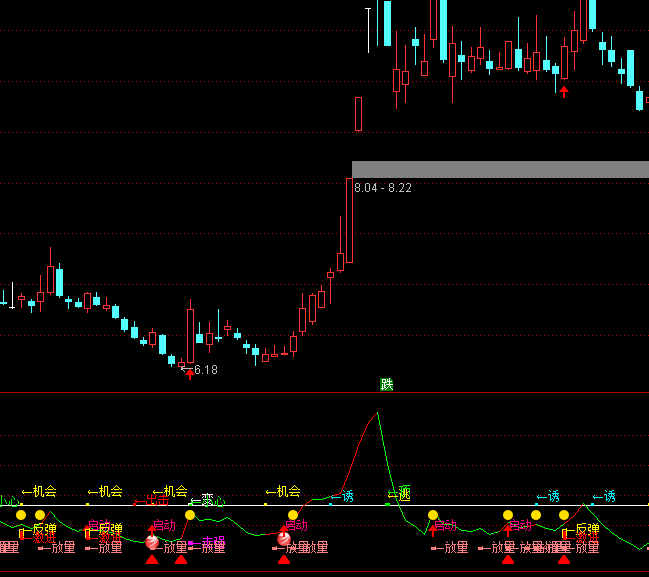Screen dimensions: 649x577
Task: Click the red 出击 signal label
Action: tap(155, 500)
